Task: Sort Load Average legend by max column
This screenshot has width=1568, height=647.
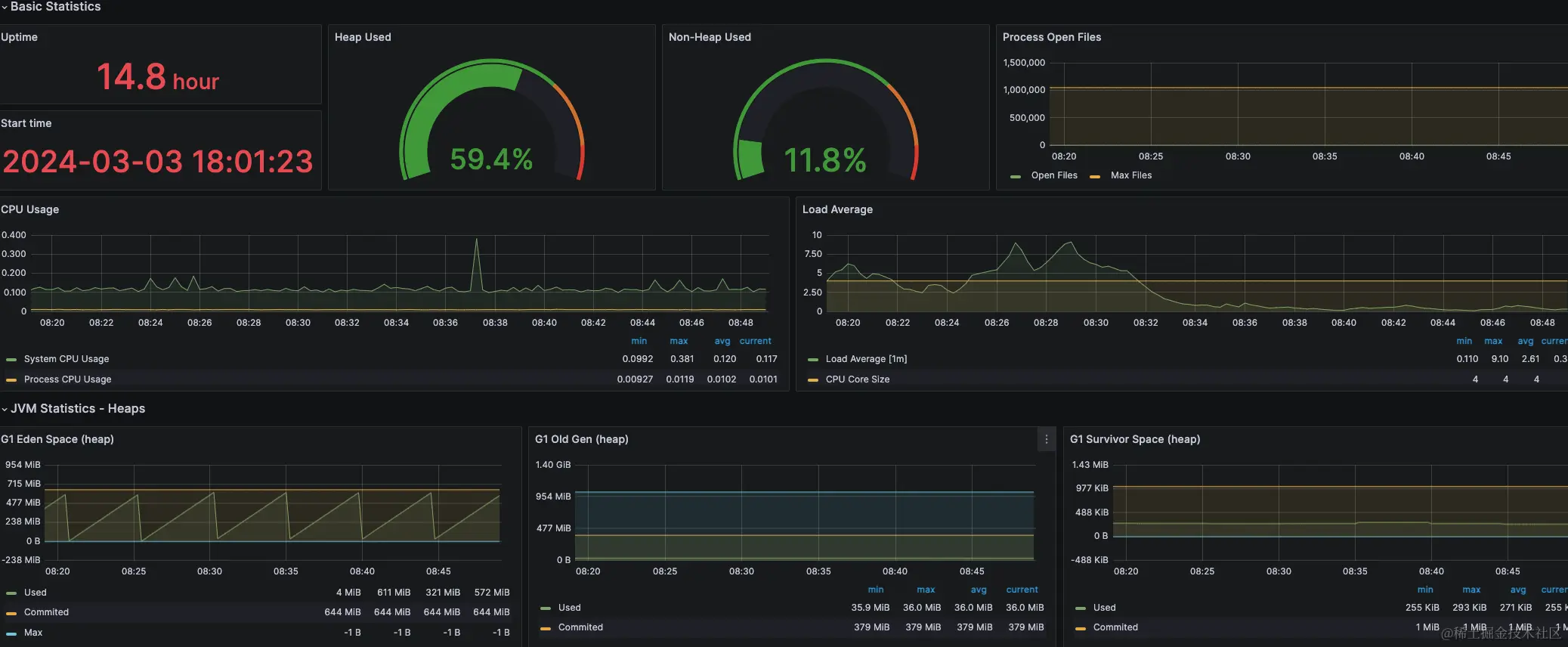Action: tap(1493, 341)
